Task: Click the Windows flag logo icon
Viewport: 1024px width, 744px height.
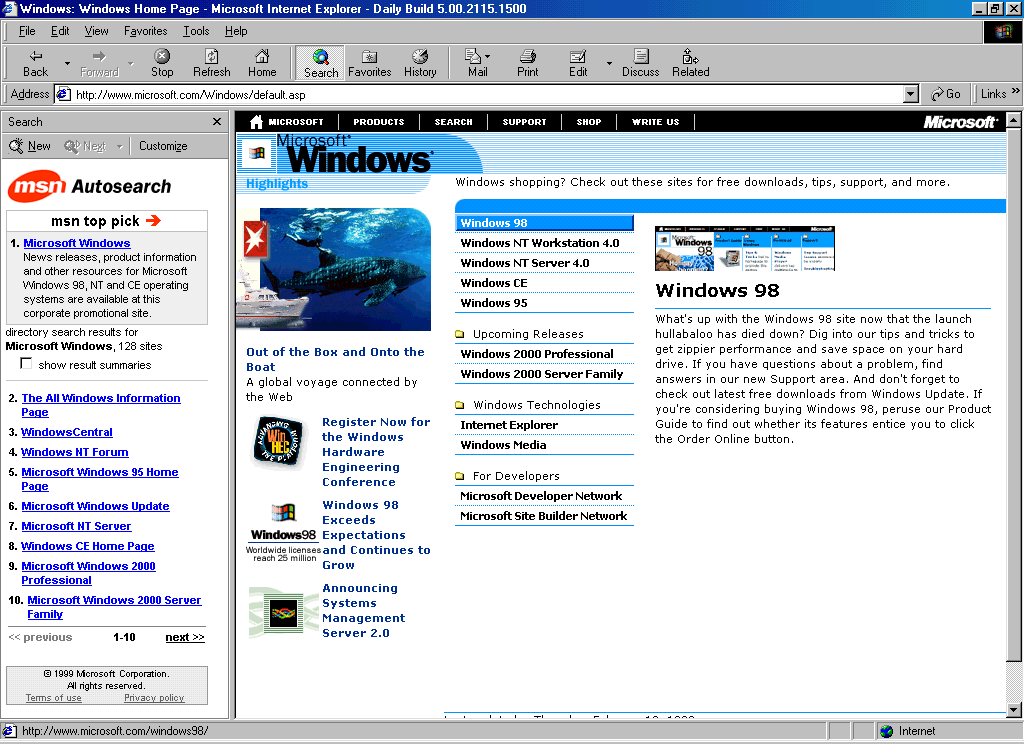Action: click(x=257, y=153)
